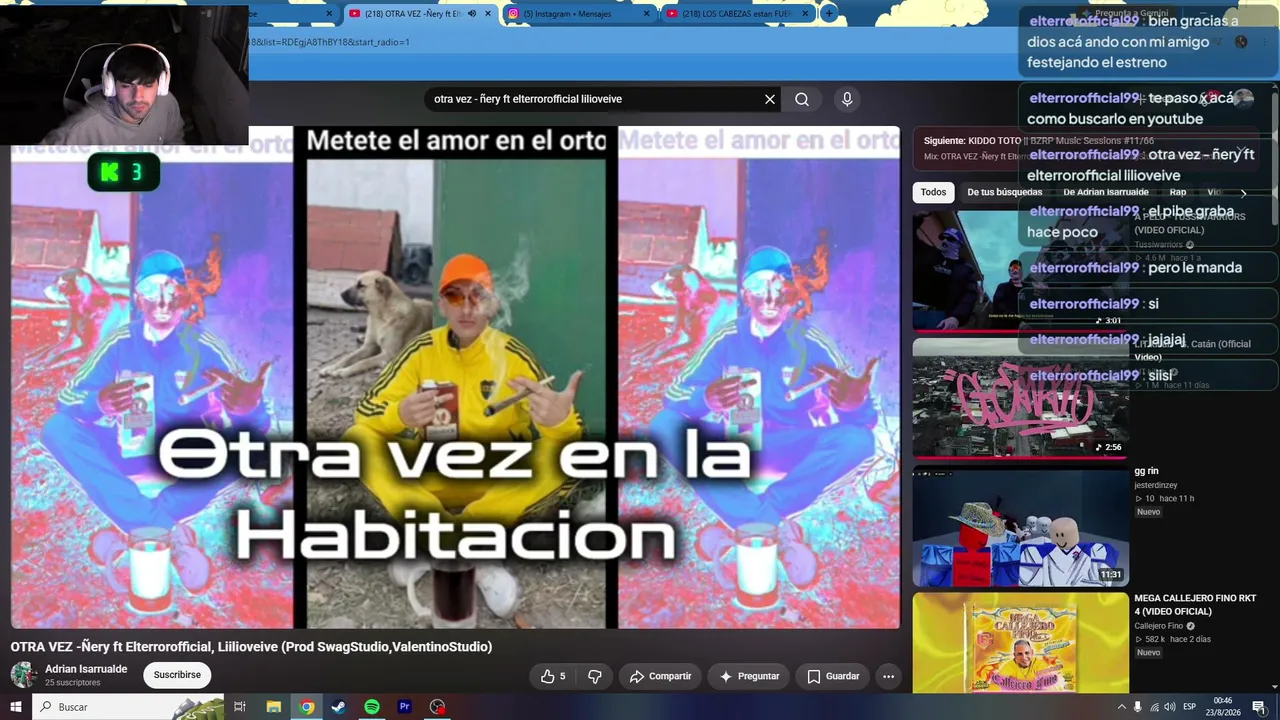Open Adobe Premiere Pro from the taskbar

pyautogui.click(x=404, y=707)
